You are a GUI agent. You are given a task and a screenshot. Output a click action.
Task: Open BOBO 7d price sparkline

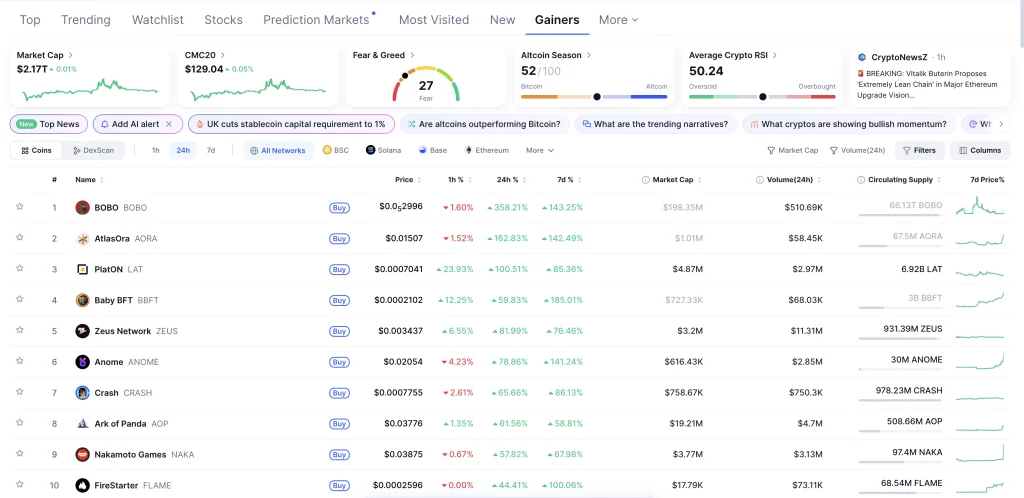coord(980,206)
